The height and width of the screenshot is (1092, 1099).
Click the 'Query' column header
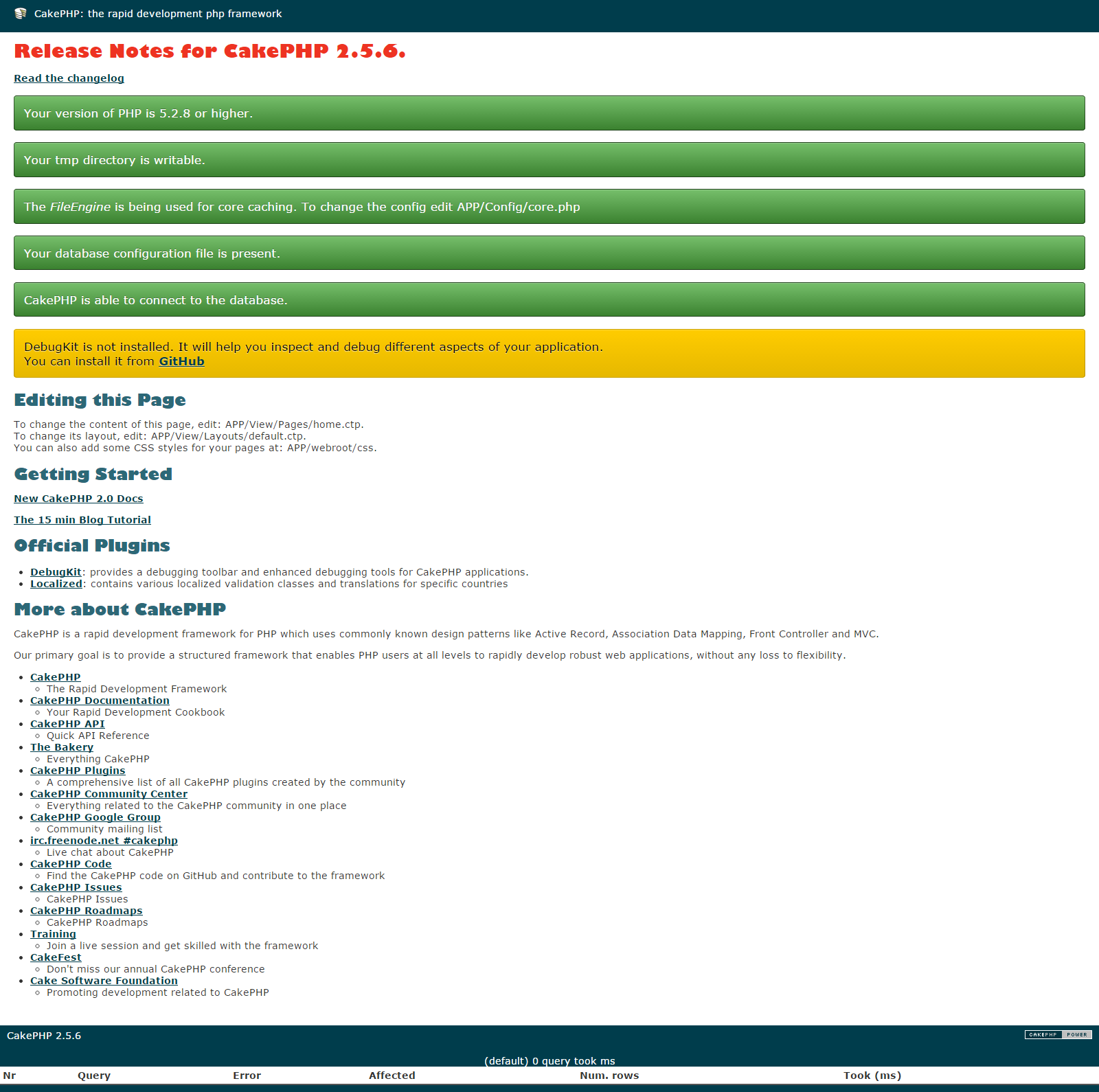tap(94, 1076)
